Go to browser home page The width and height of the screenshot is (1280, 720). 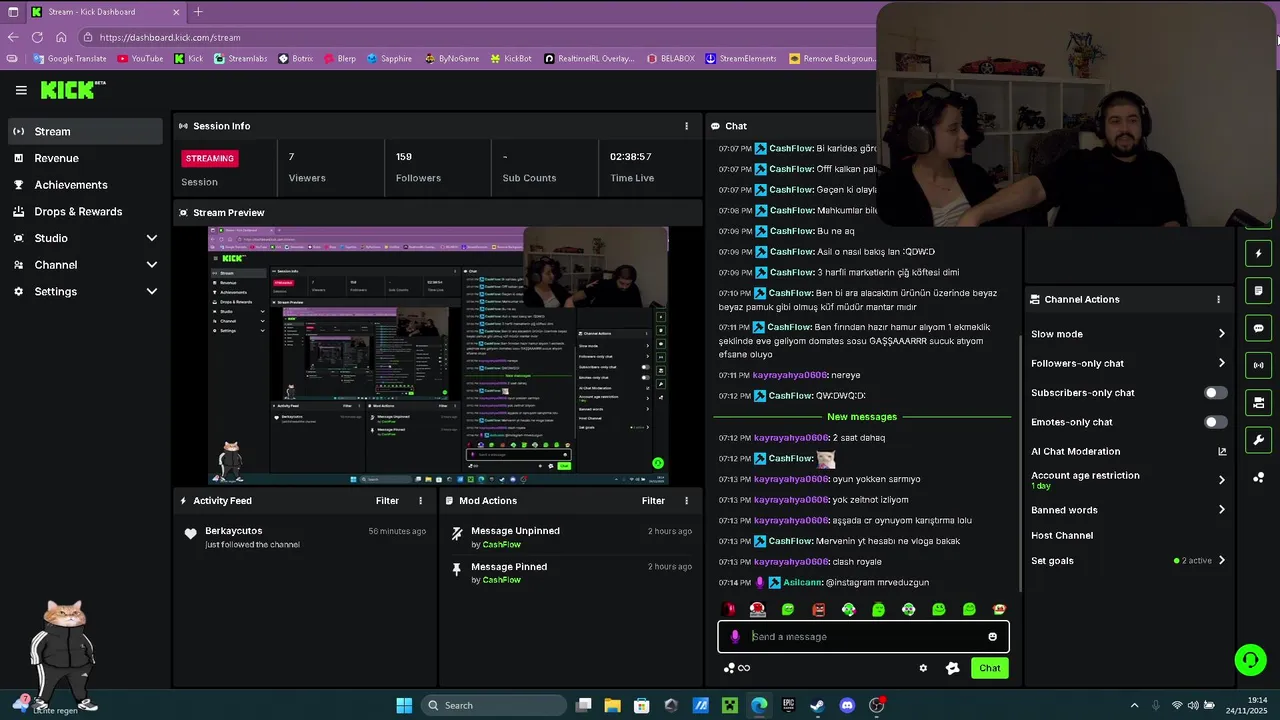click(x=61, y=37)
